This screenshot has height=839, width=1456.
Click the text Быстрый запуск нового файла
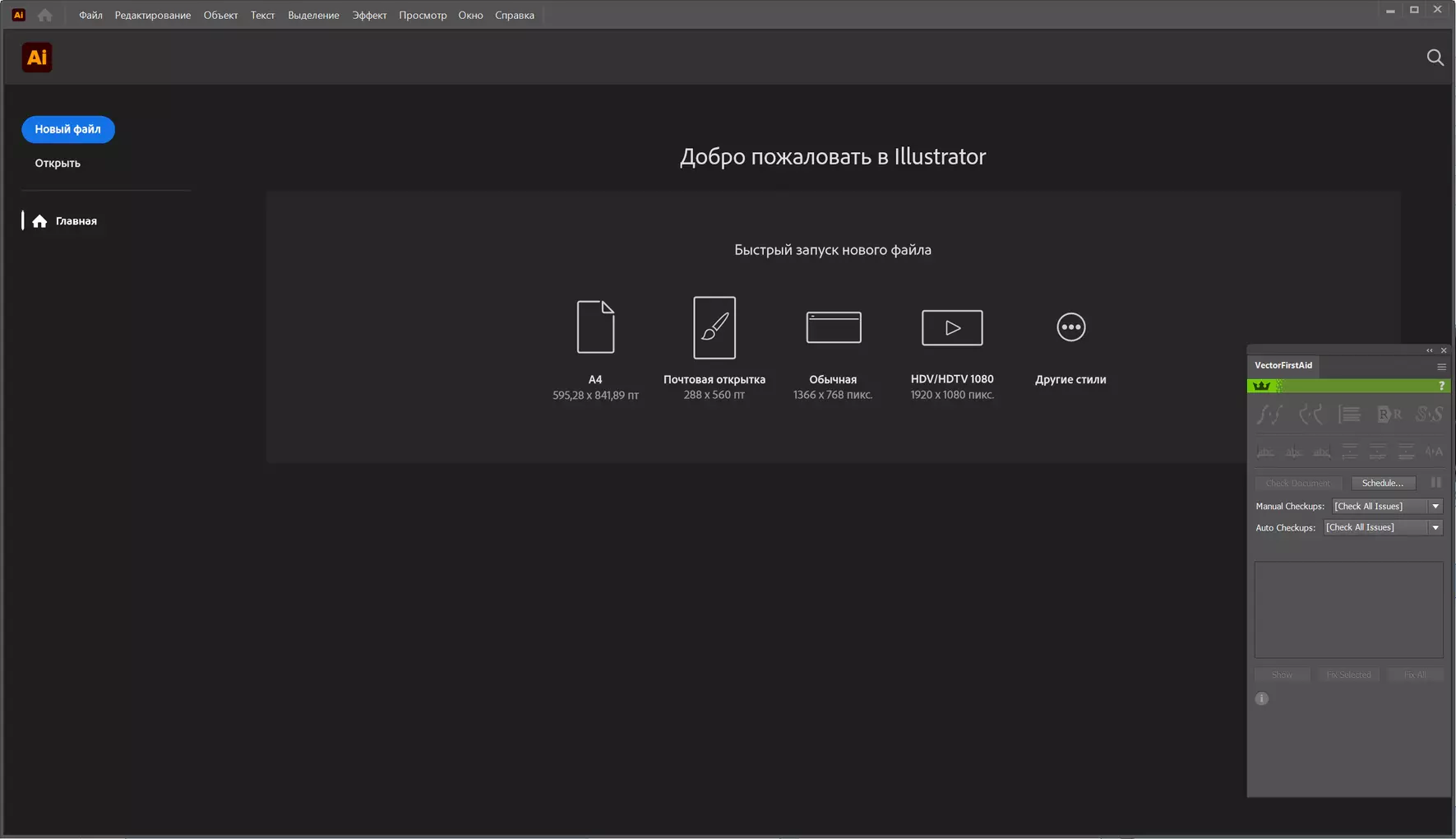(833, 250)
